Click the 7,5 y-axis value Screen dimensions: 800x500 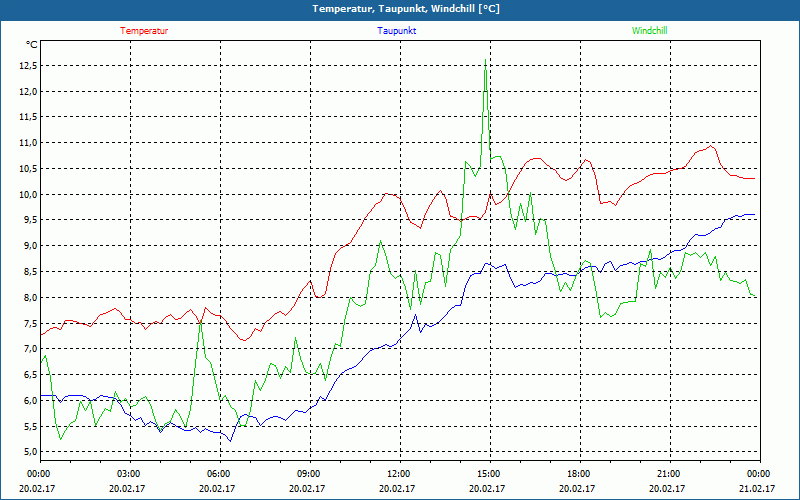point(31,323)
